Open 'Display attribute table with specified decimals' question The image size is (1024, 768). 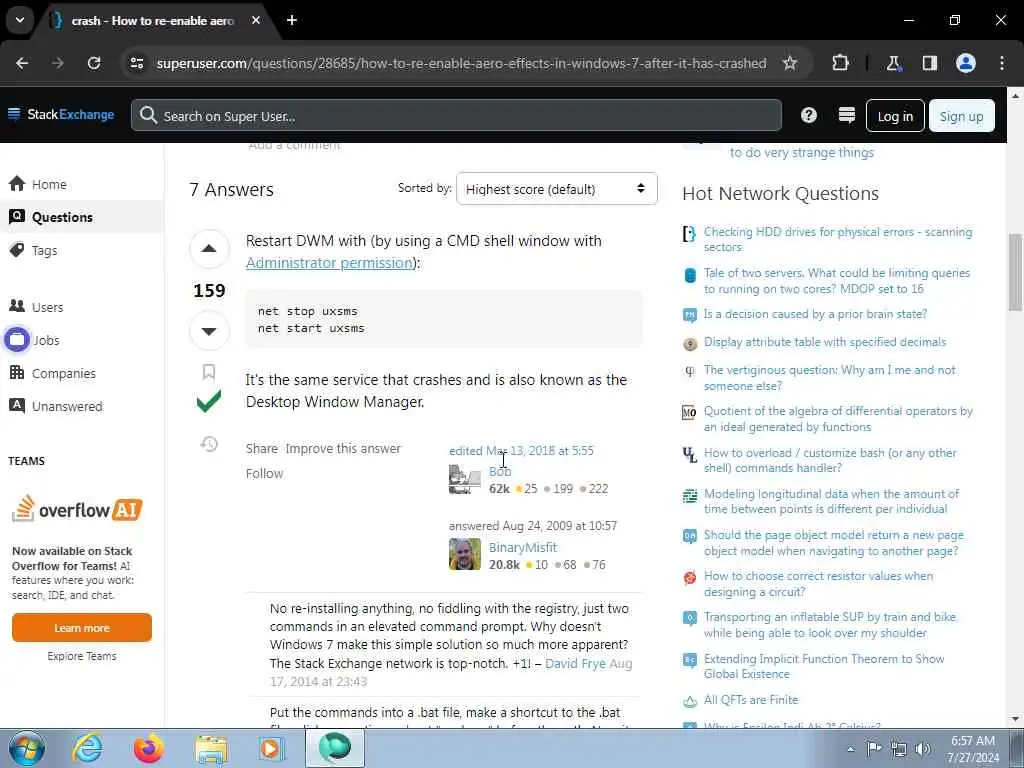[825, 342]
